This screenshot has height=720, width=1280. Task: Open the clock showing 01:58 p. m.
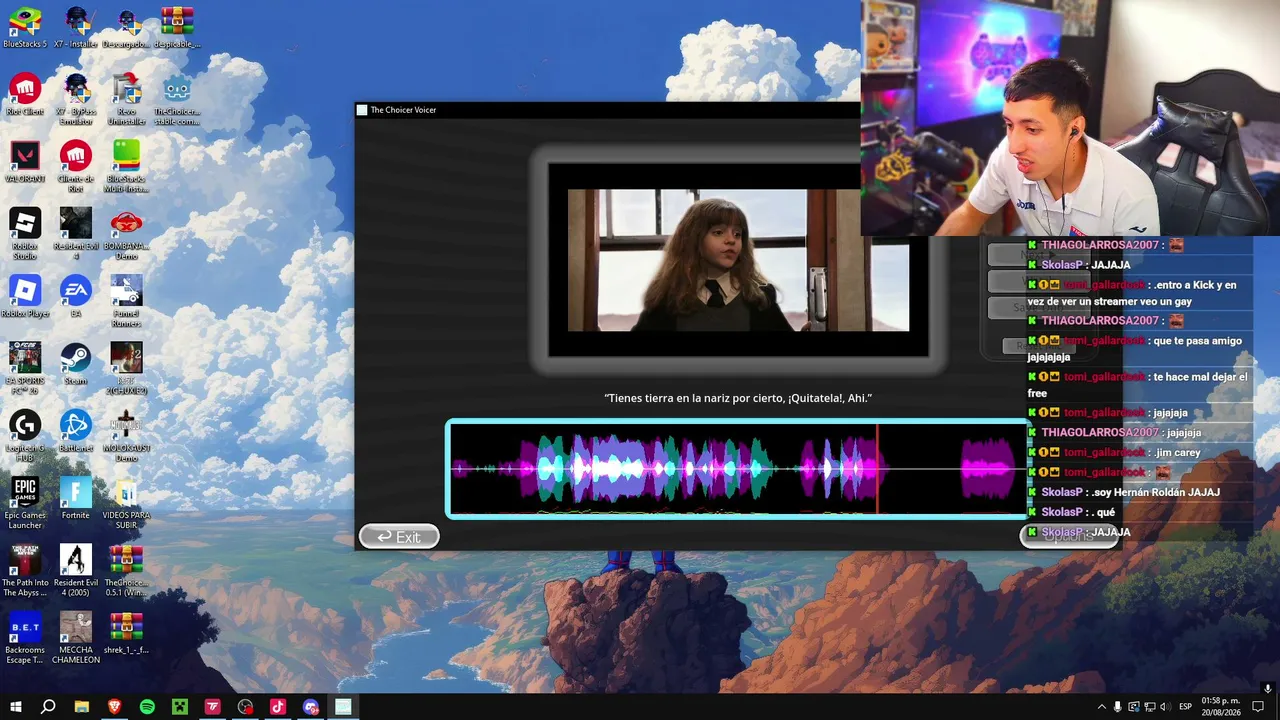[x=1221, y=707]
